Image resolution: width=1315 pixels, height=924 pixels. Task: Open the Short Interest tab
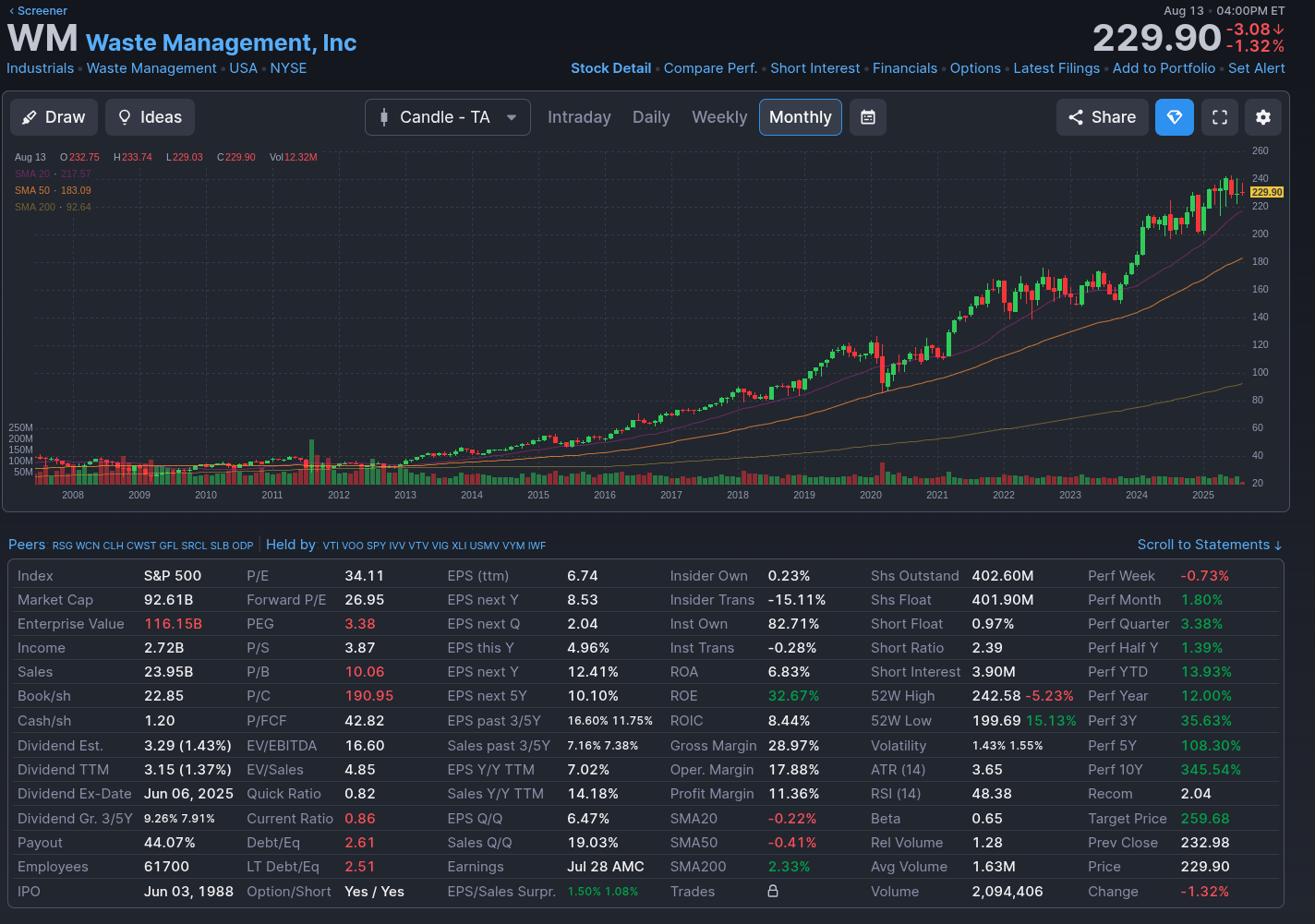coord(814,68)
